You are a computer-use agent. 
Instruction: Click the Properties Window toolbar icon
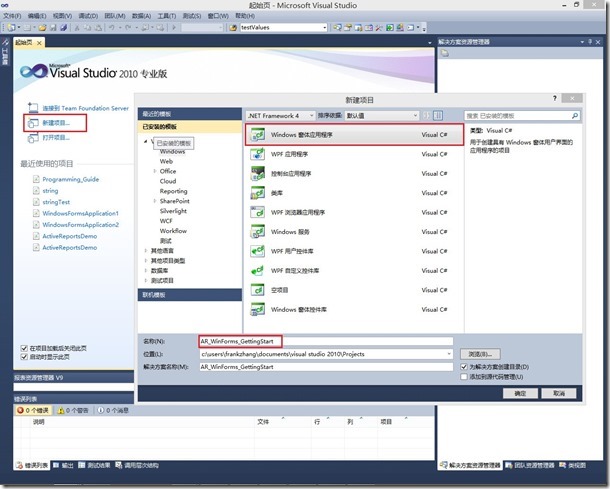tap(348, 28)
